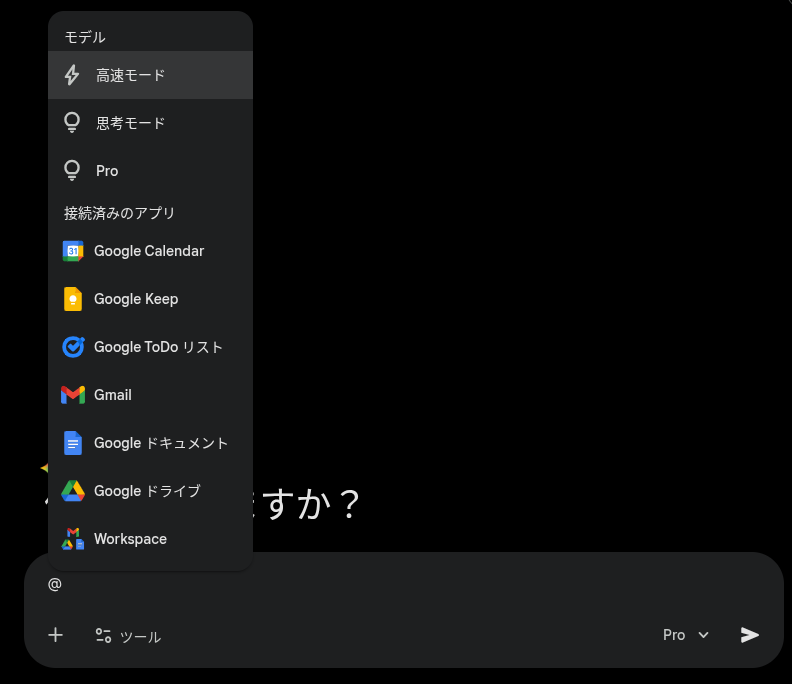The width and height of the screenshot is (792, 684).
Task: Click the lightning bolt 高速モード icon
Action: pos(72,75)
